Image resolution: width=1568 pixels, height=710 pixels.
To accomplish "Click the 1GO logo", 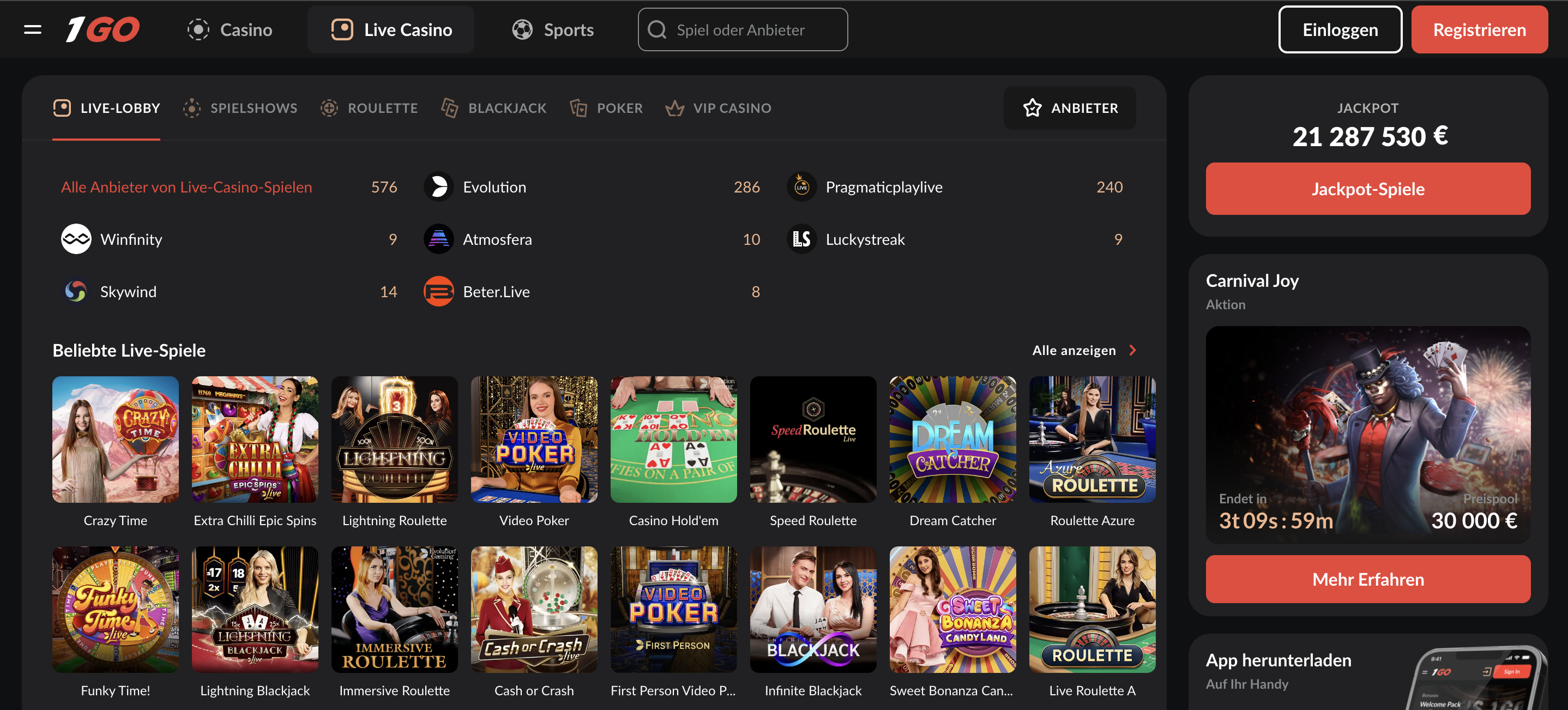I will coord(103,29).
